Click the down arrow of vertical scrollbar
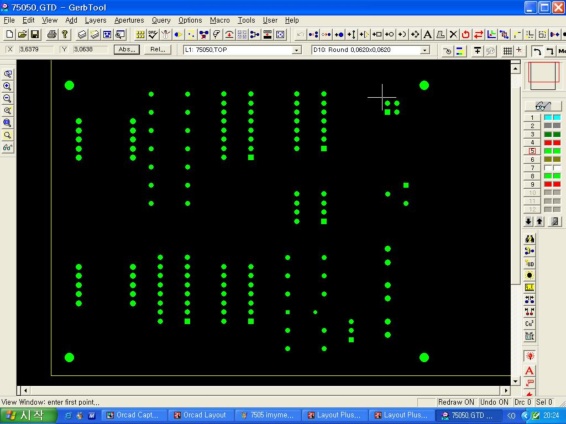This screenshot has width=566, height=424. click(515, 381)
